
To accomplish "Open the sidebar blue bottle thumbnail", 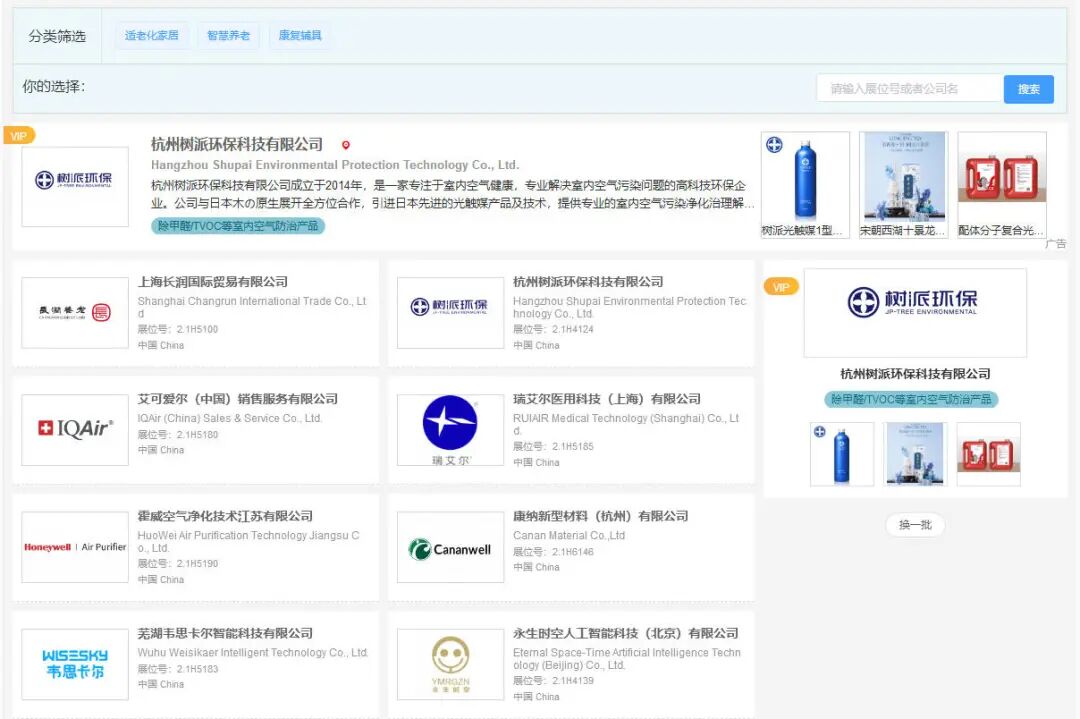I will pyautogui.click(x=842, y=455).
